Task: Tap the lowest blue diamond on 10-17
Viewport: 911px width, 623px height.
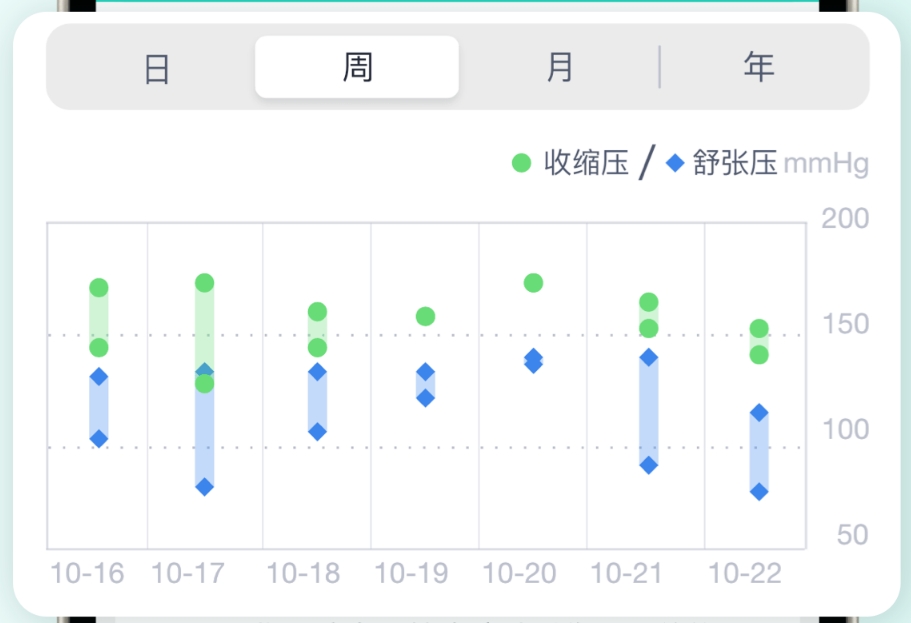Action: point(204,487)
